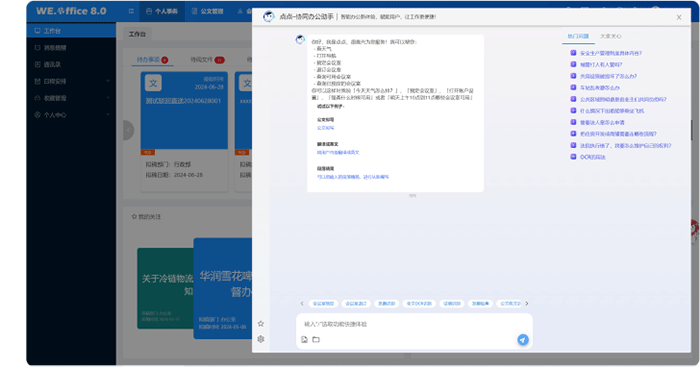
Task: Select the 热门问题 tab
Action: tap(578, 36)
